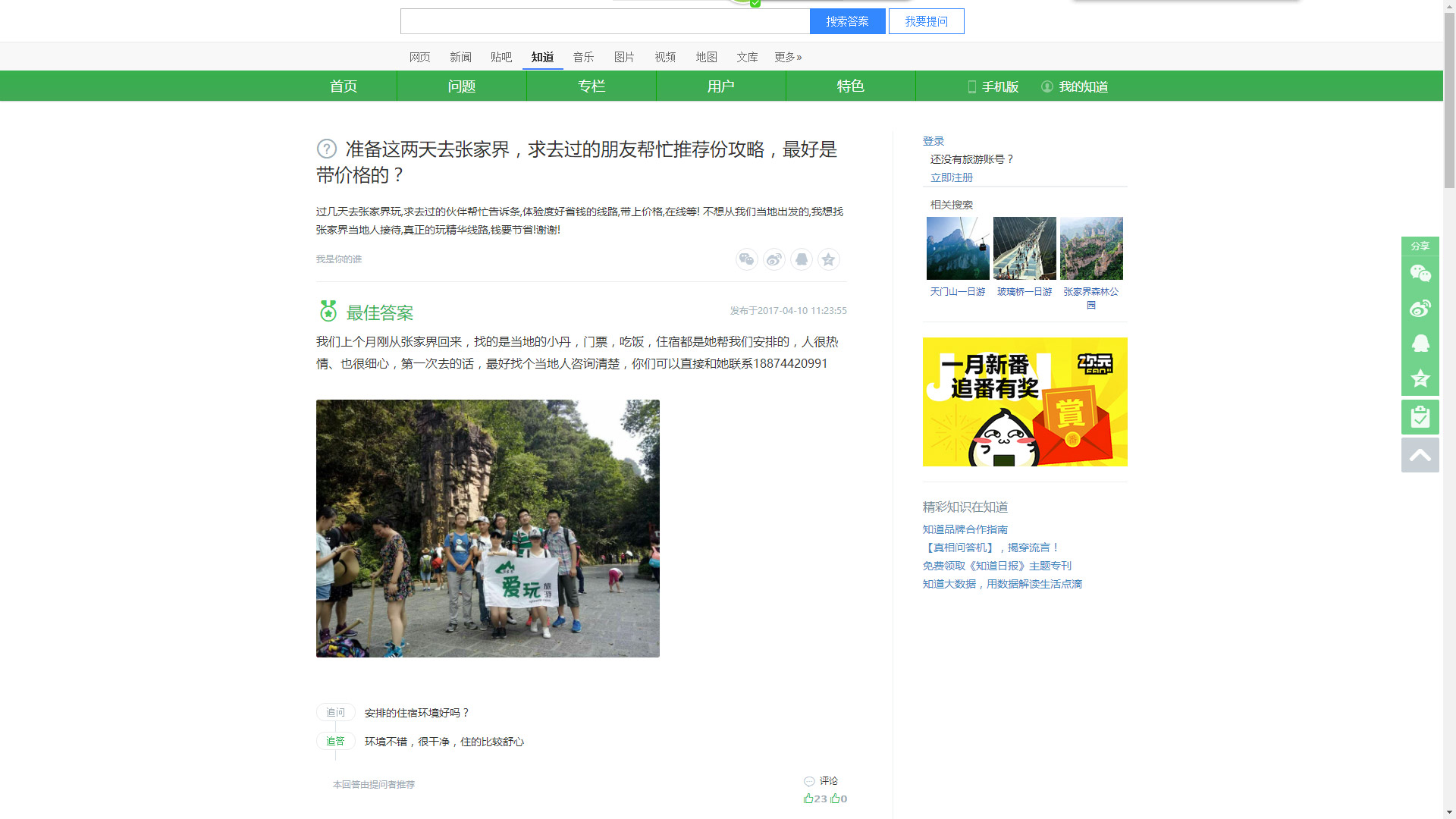Screen dimensions: 1456x819
Task: Open 专栏 in green navigation bar
Action: [591, 86]
